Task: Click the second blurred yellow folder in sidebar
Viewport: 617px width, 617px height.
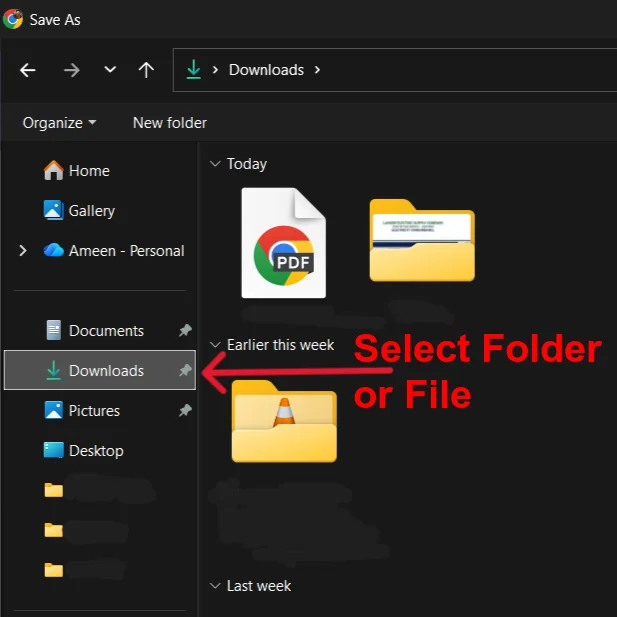Action: tap(54, 530)
